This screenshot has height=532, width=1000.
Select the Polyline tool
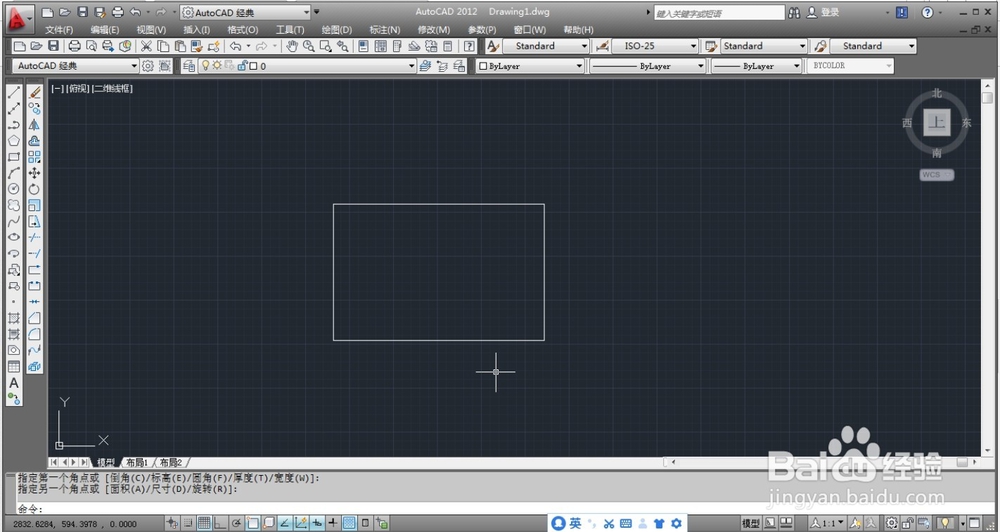click(13, 124)
